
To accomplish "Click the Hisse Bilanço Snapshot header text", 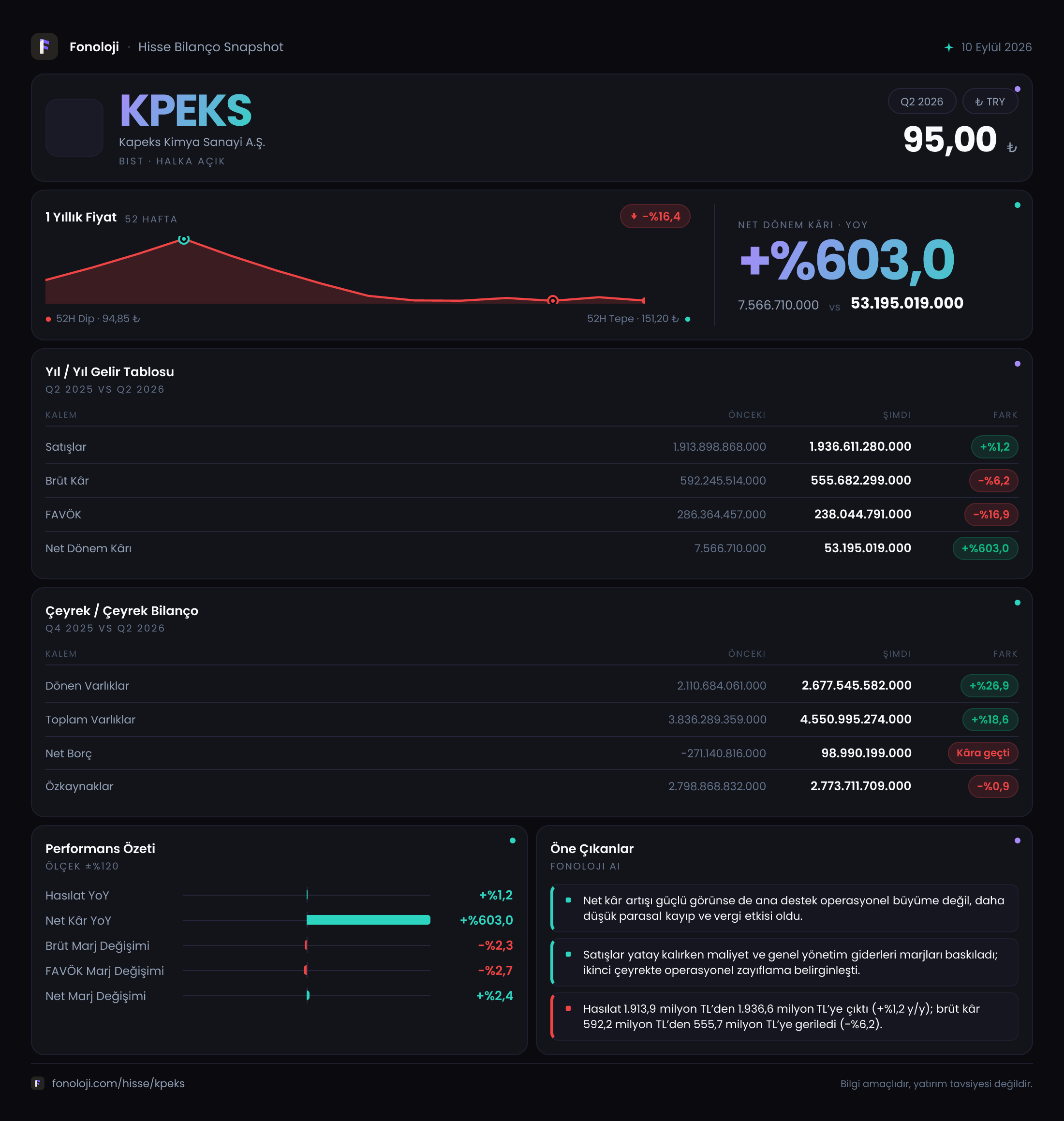I will pos(210,47).
